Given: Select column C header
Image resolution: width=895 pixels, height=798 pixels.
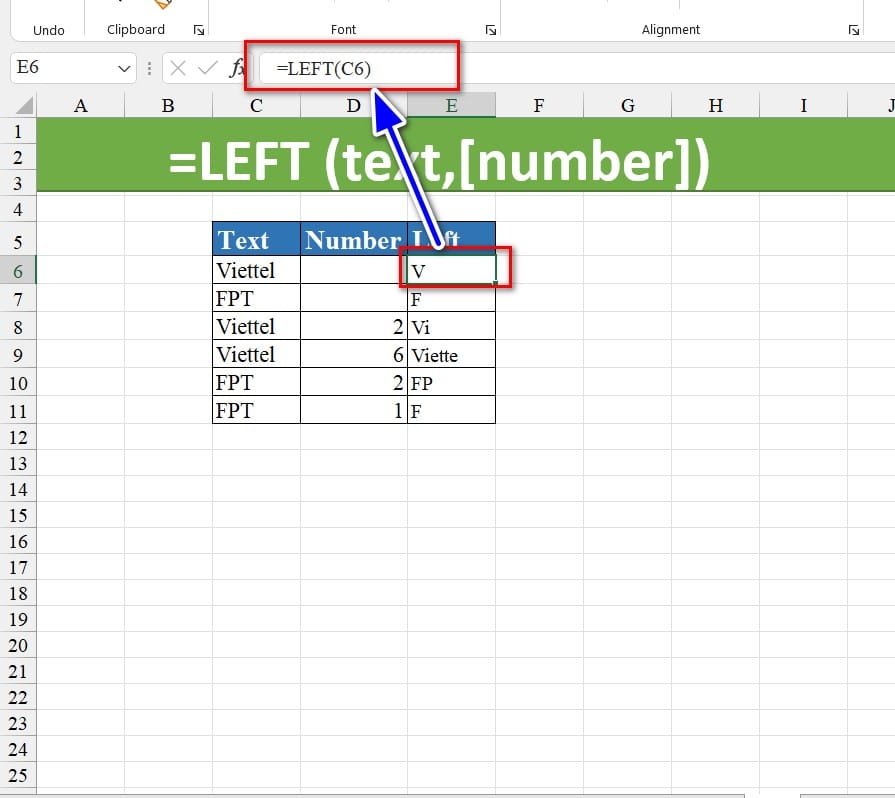Looking at the screenshot, I should (256, 105).
